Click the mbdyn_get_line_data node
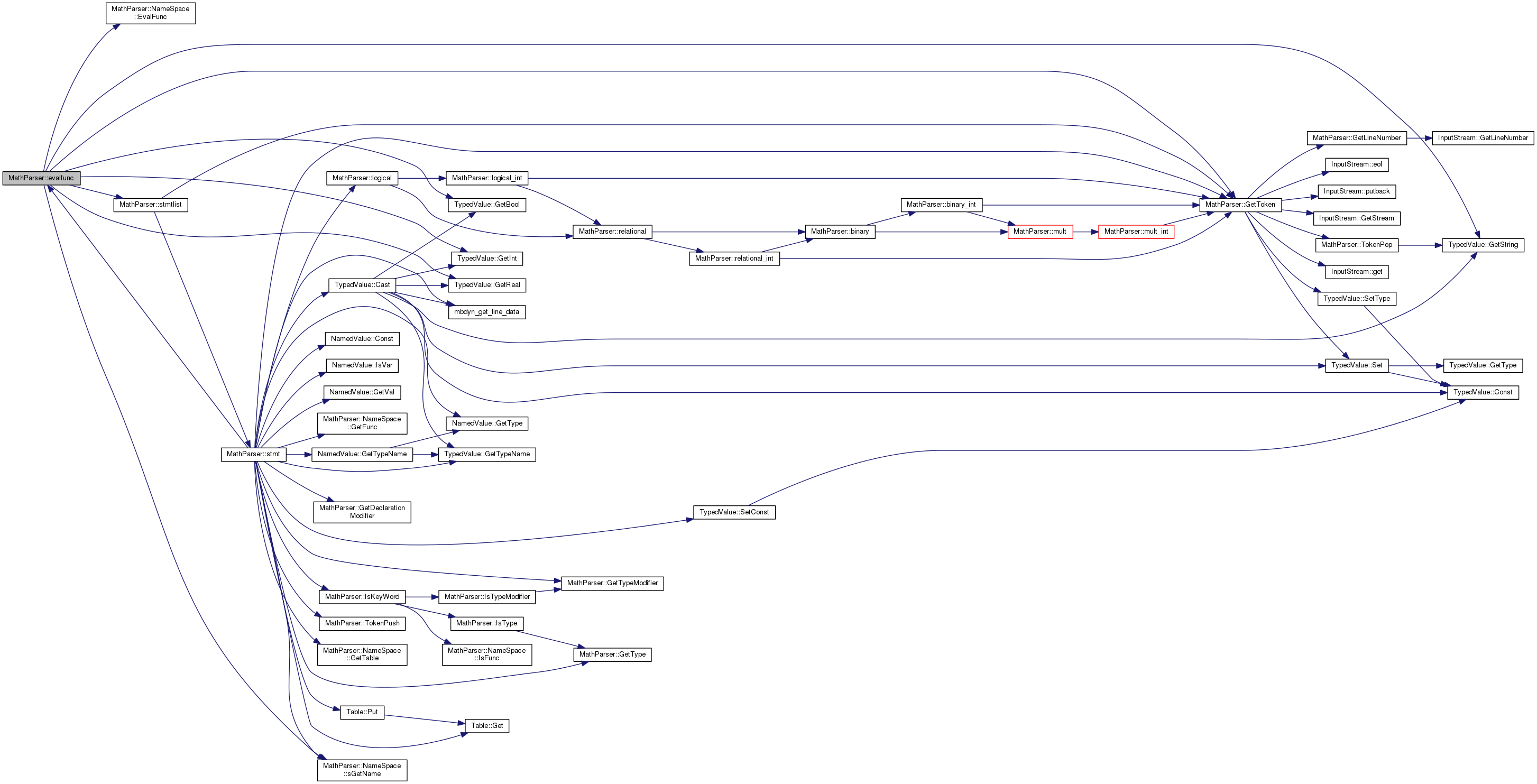The width and height of the screenshot is (1537, 784). pyautogui.click(x=486, y=311)
